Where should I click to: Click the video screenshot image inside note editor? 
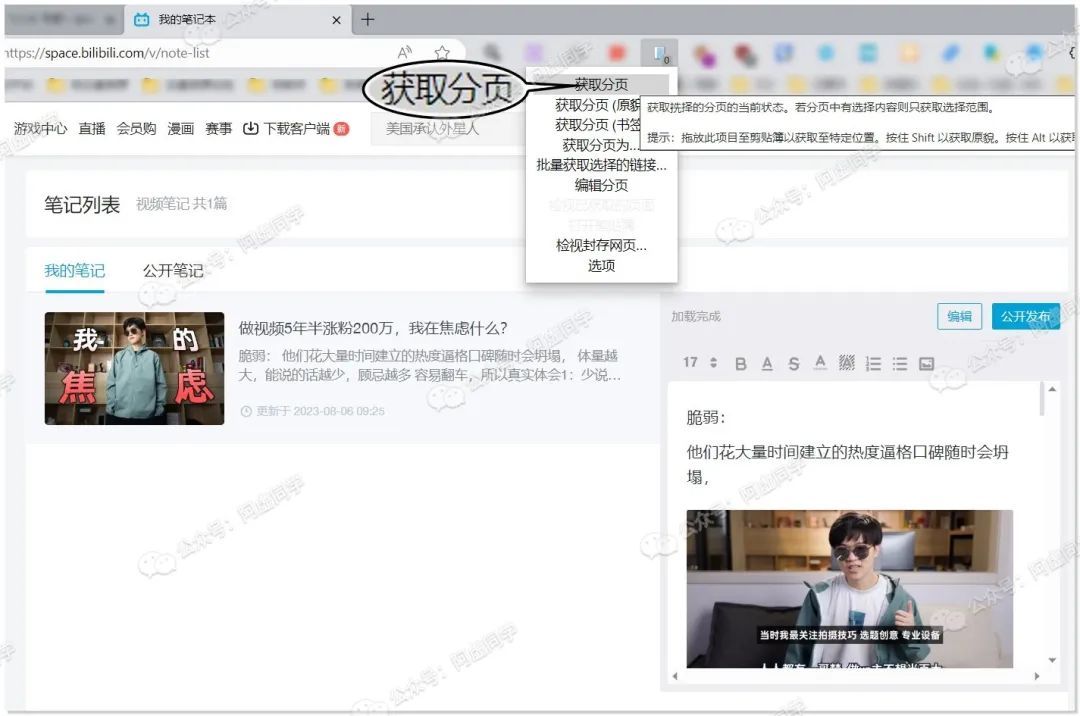point(849,589)
